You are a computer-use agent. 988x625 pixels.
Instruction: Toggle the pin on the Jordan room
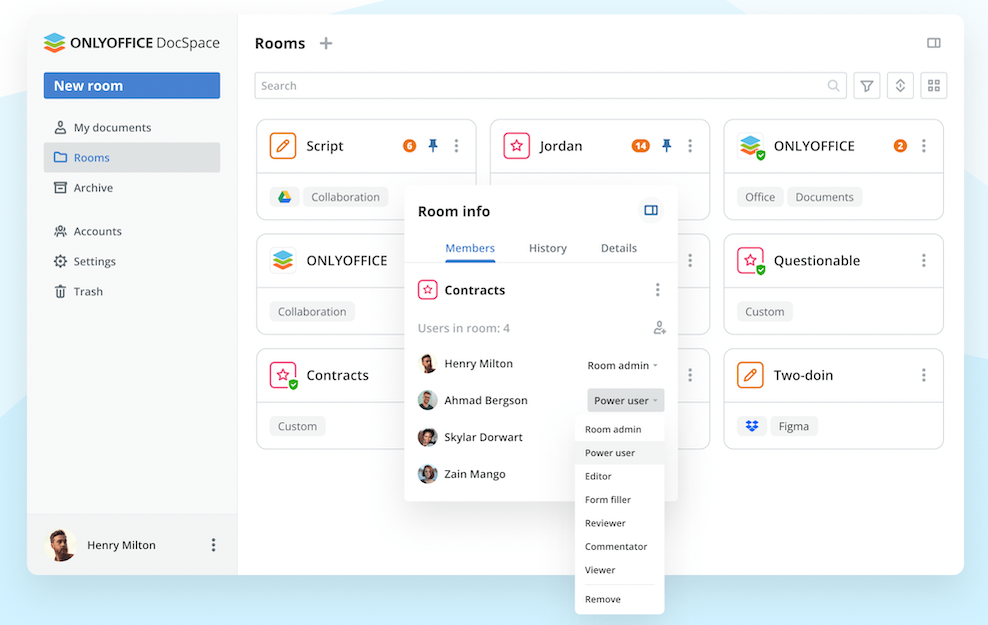point(666,145)
